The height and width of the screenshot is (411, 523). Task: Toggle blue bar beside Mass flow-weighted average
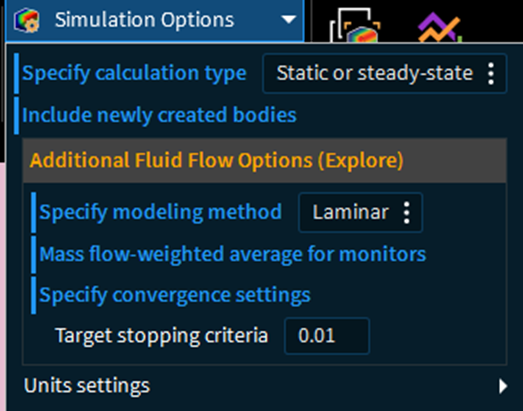(33, 255)
